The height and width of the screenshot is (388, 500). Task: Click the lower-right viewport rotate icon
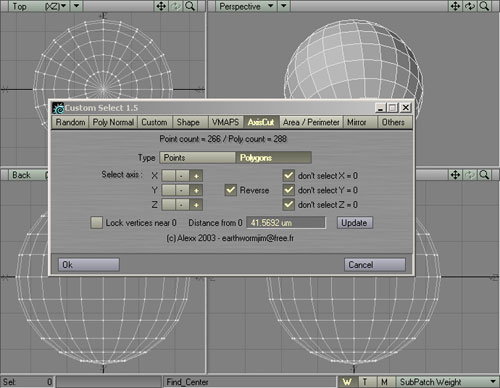(470, 175)
